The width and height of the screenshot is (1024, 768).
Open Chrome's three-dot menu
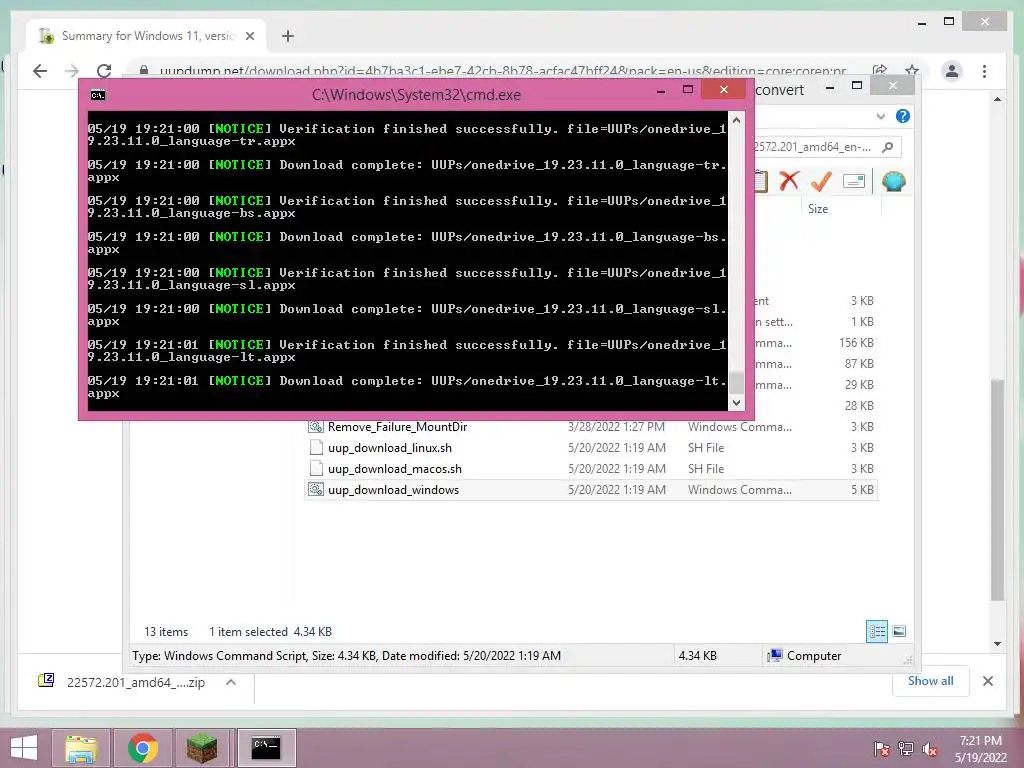coord(984,71)
